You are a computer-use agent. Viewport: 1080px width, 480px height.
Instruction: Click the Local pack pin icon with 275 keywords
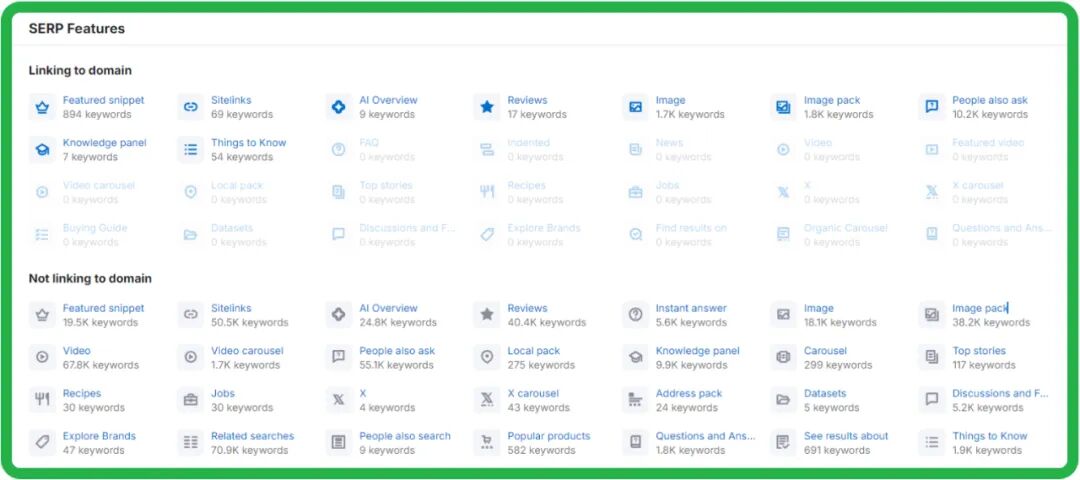pyautogui.click(x=487, y=357)
